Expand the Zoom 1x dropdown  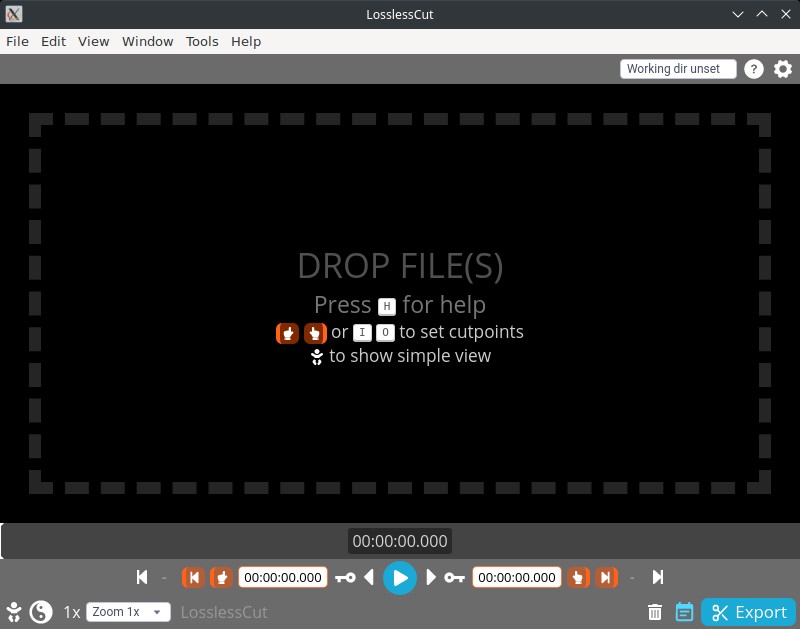[128, 612]
